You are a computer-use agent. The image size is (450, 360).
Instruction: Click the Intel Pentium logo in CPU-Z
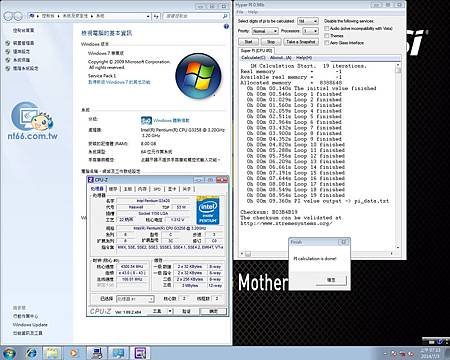(x=208, y=210)
